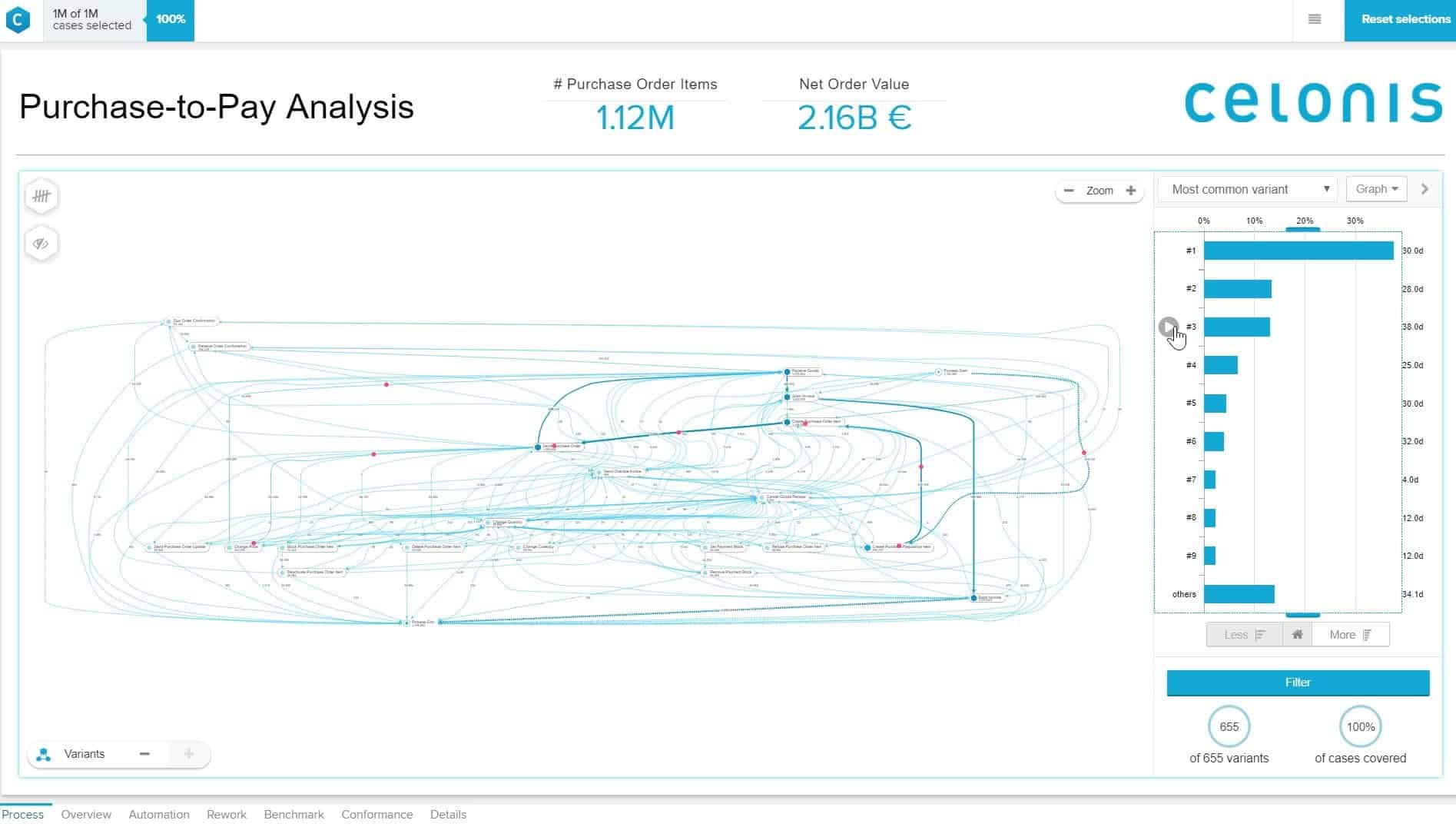Show fewer variants with Less

(x=1244, y=635)
